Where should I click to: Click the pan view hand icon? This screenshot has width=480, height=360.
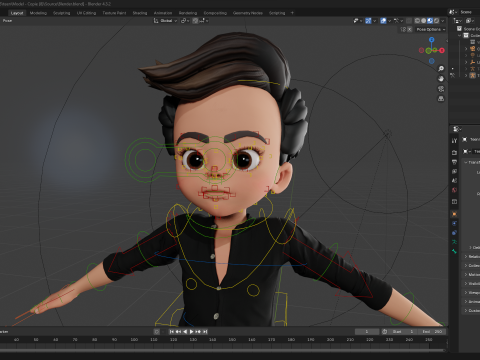(x=441, y=79)
